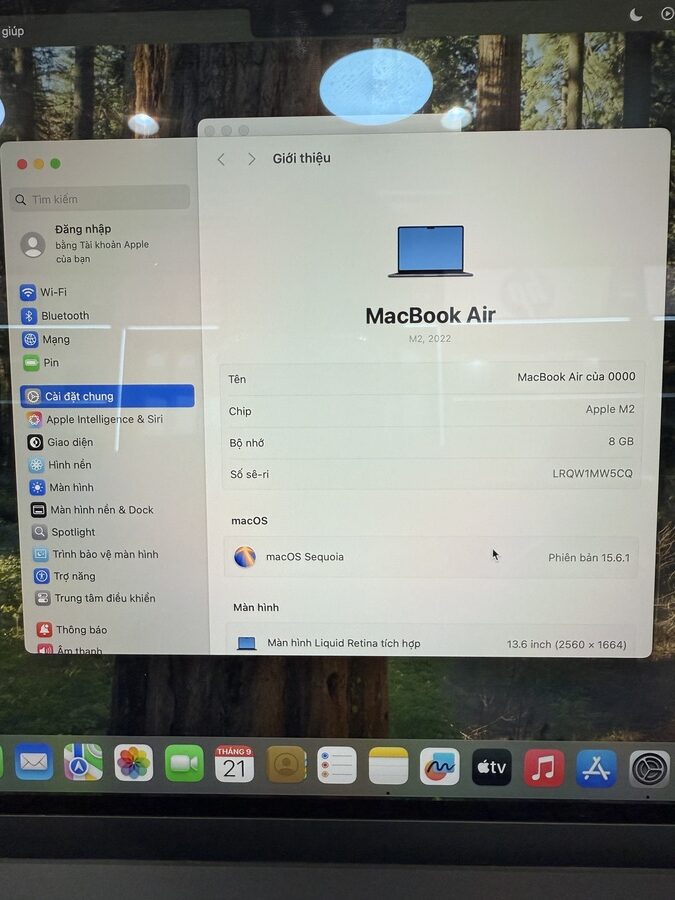This screenshot has height=900, width=675.
Task: Open the giúp help menu
Action: (13, 31)
